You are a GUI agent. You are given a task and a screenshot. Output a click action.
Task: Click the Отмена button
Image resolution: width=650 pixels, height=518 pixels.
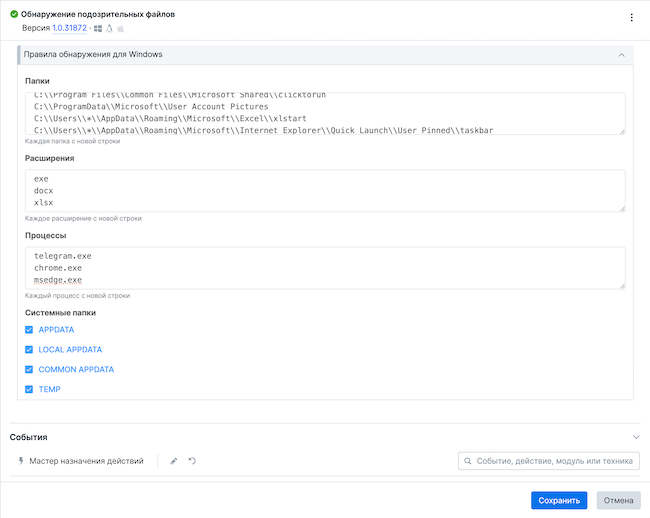618,500
